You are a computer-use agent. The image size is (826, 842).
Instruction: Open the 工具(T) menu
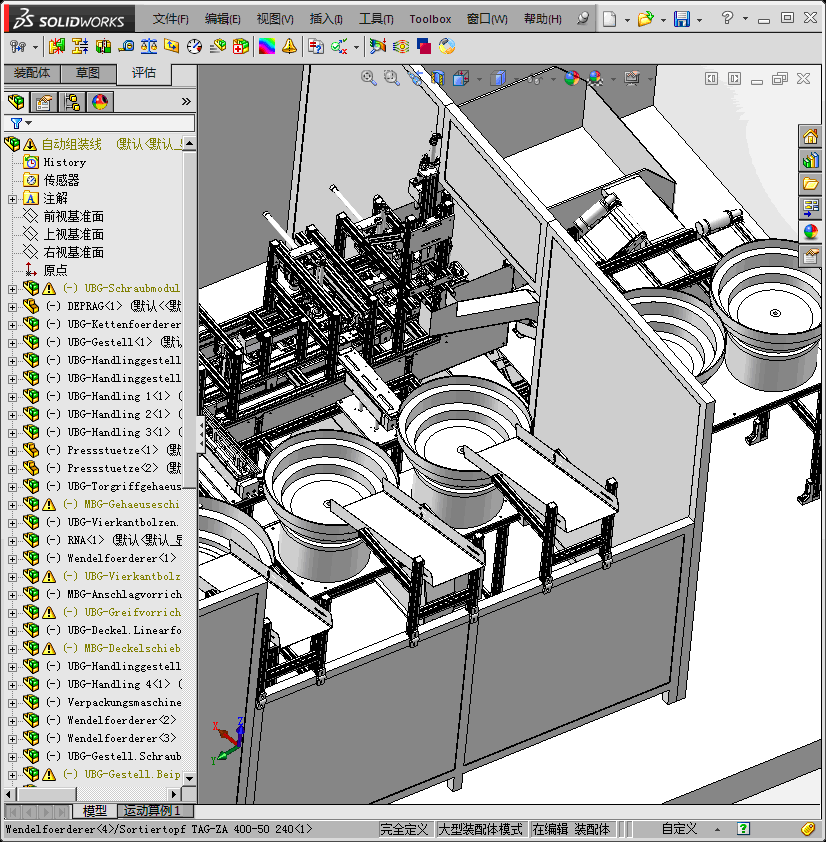(x=376, y=19)
